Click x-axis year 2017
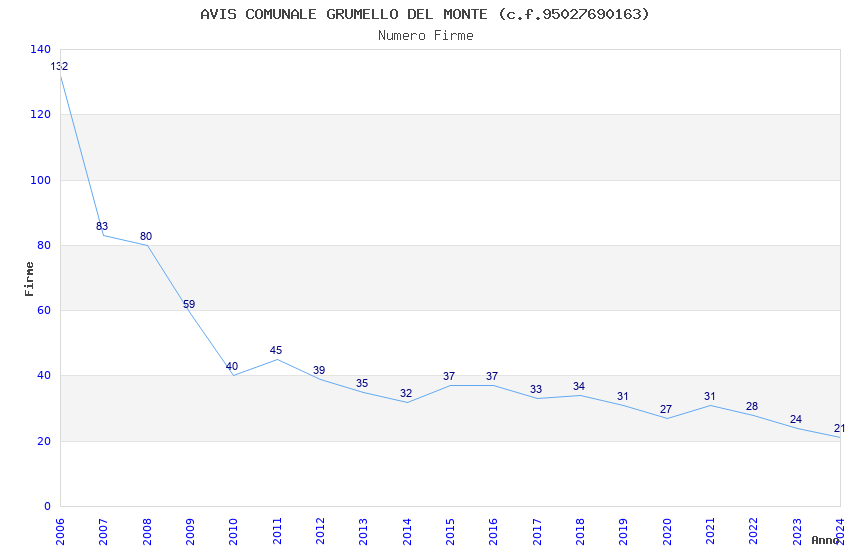The image size is (850, 550). [x=537, y=531]
